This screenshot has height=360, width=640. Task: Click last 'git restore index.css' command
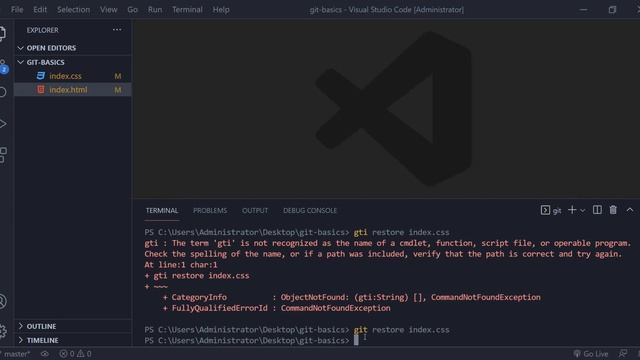(x=401, y=330)
